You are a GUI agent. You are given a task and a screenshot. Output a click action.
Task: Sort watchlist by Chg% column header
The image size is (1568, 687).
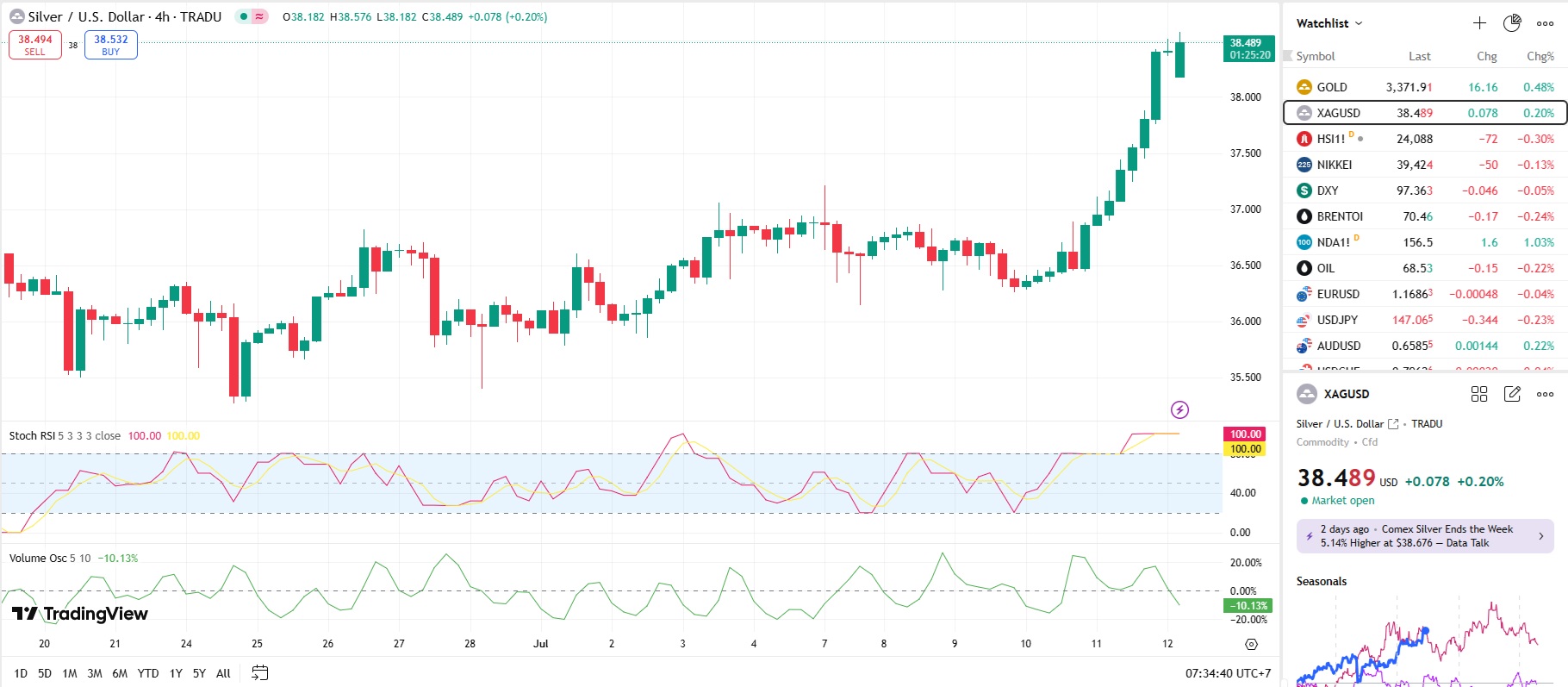1540,56
